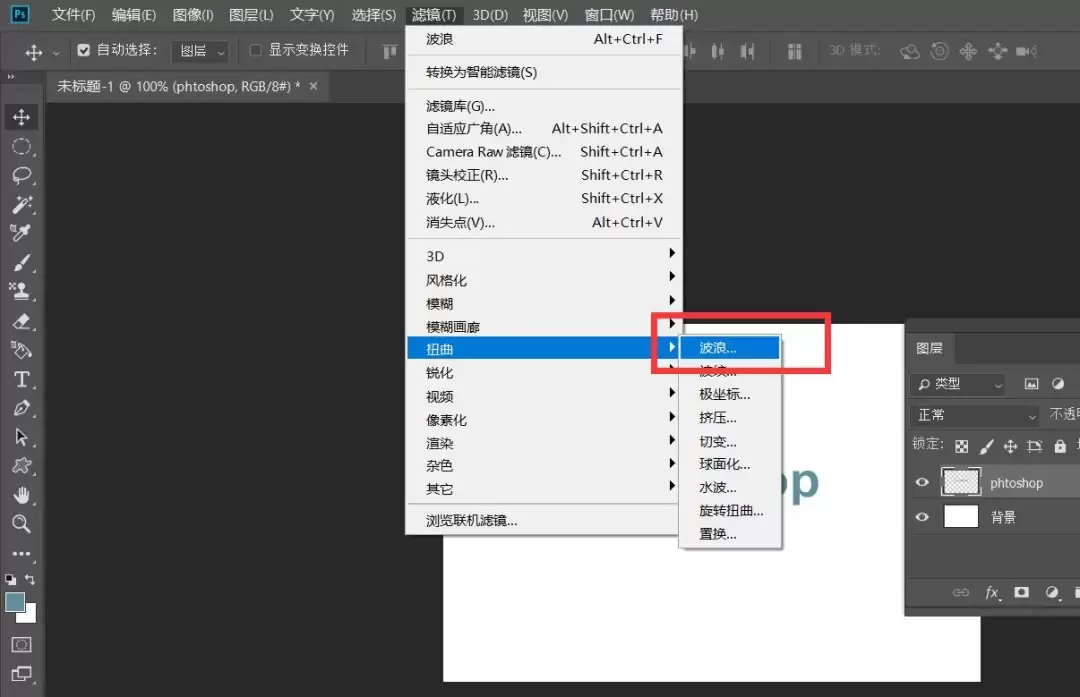The image size is (1080, 697).
Task: Open the 图层 auto-select dropdown
Action: 200,51
